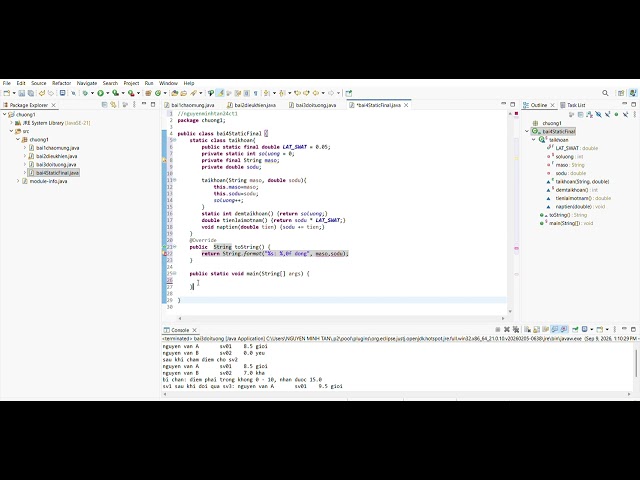
Task: Open Package Explorer view menu dots
Action: coord(134,105)
